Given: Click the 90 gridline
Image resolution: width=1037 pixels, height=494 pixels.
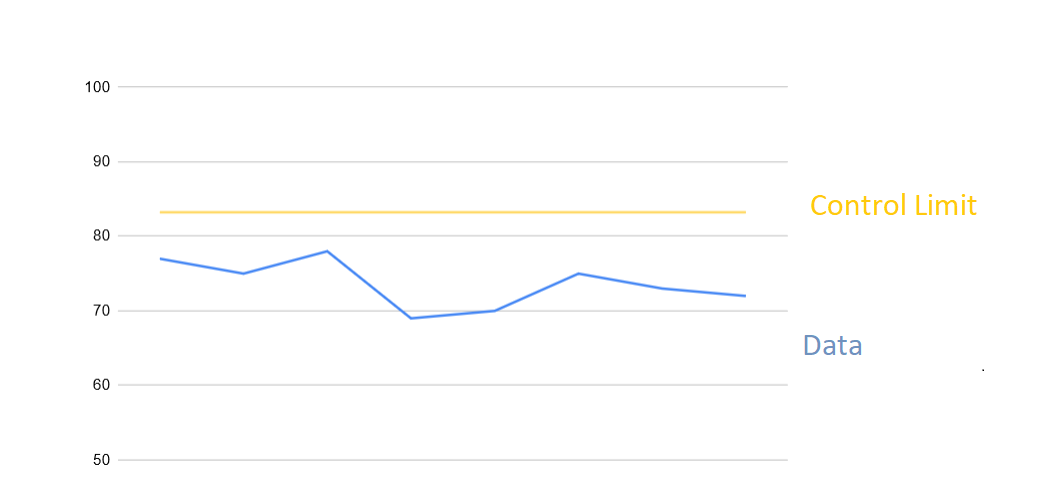Looking at the screenshot, I should click(453, 161).
